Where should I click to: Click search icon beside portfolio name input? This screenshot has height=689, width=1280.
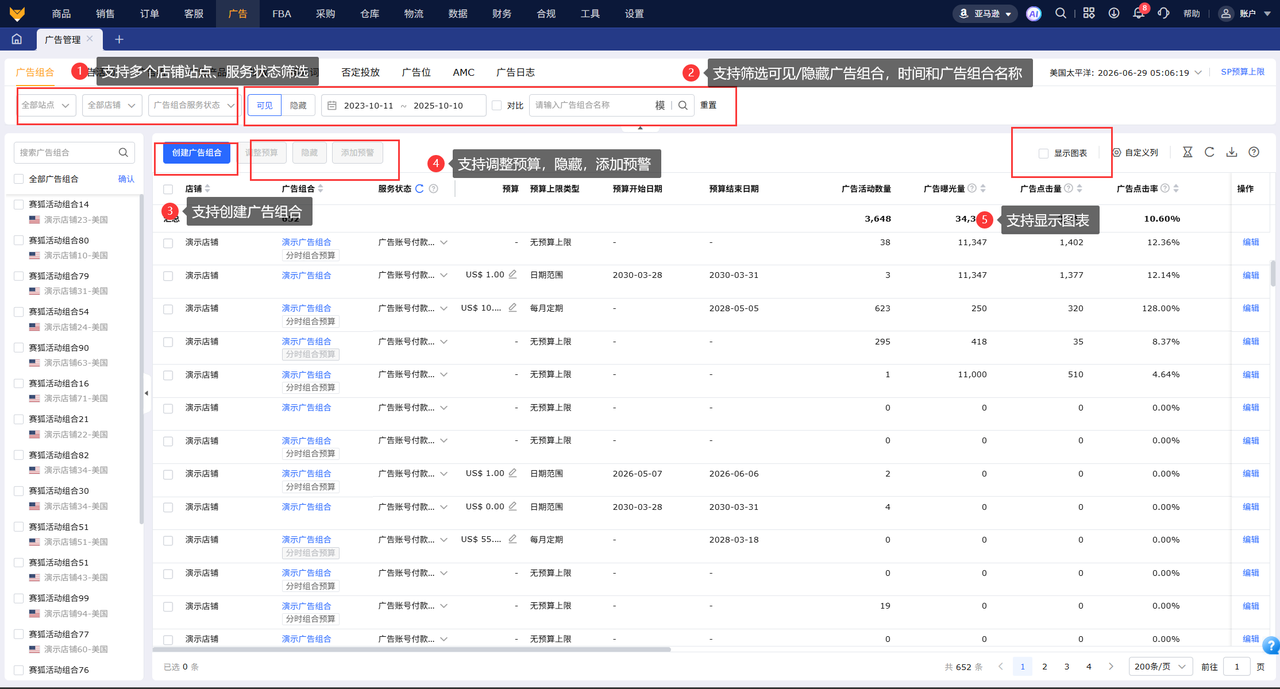point(683,105)
